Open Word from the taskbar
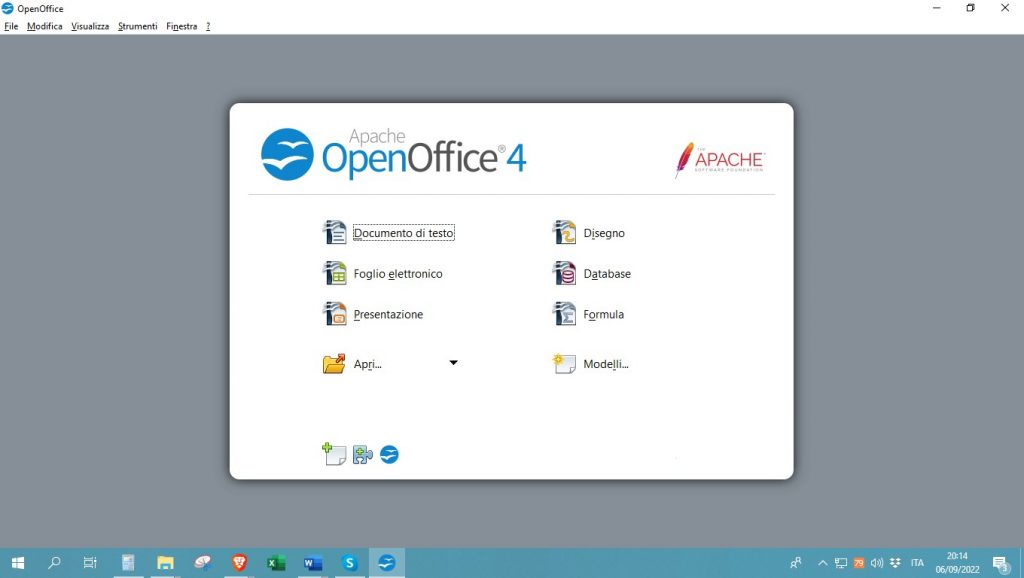Viewport: 1024px width, 578px height. 312,563
